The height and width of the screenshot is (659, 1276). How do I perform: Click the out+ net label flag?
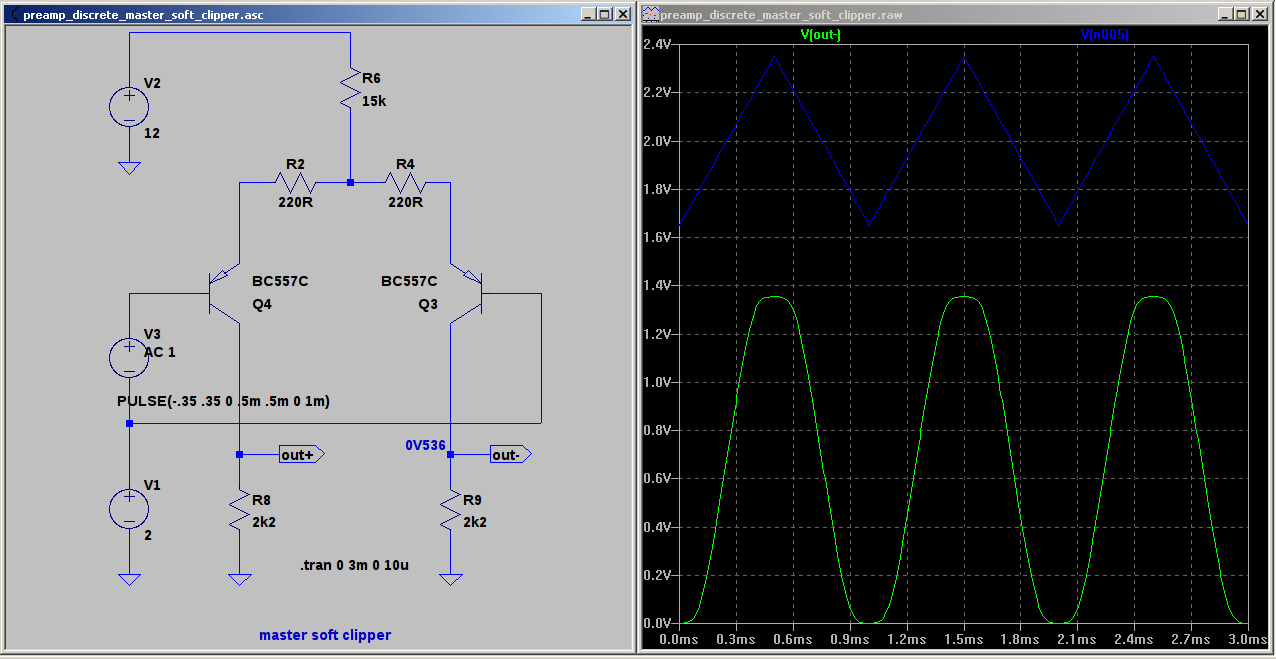(x=302, y=454)
